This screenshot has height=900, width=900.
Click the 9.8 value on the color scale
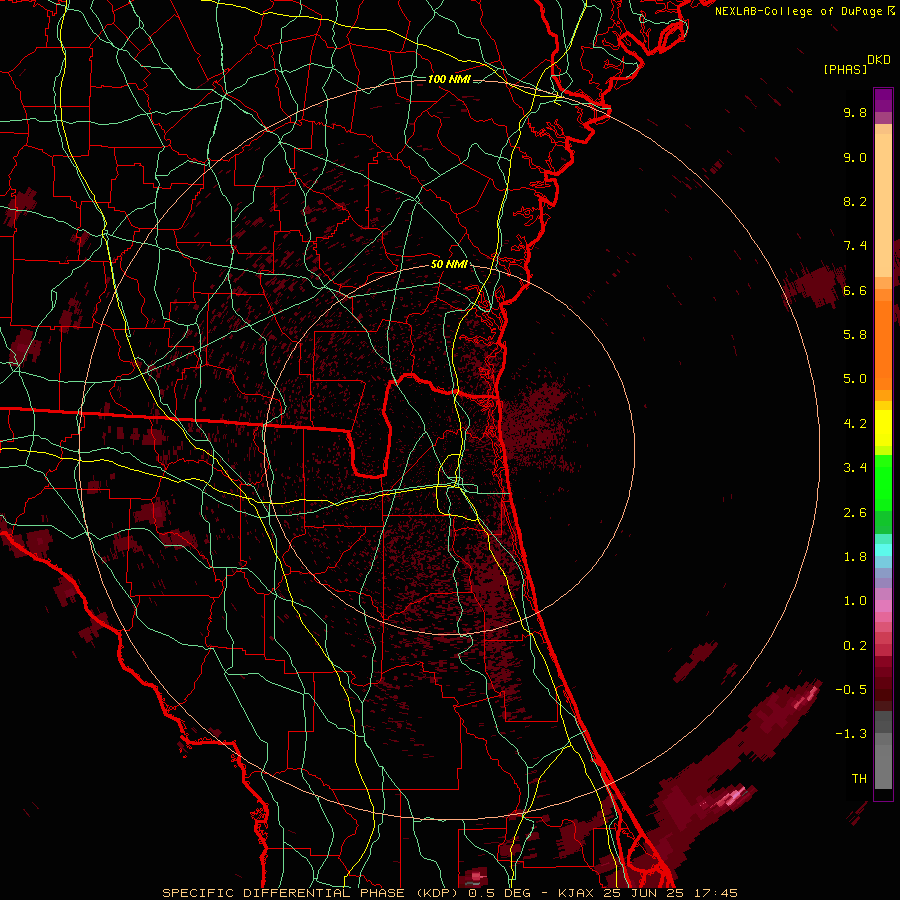click(855, 112)
